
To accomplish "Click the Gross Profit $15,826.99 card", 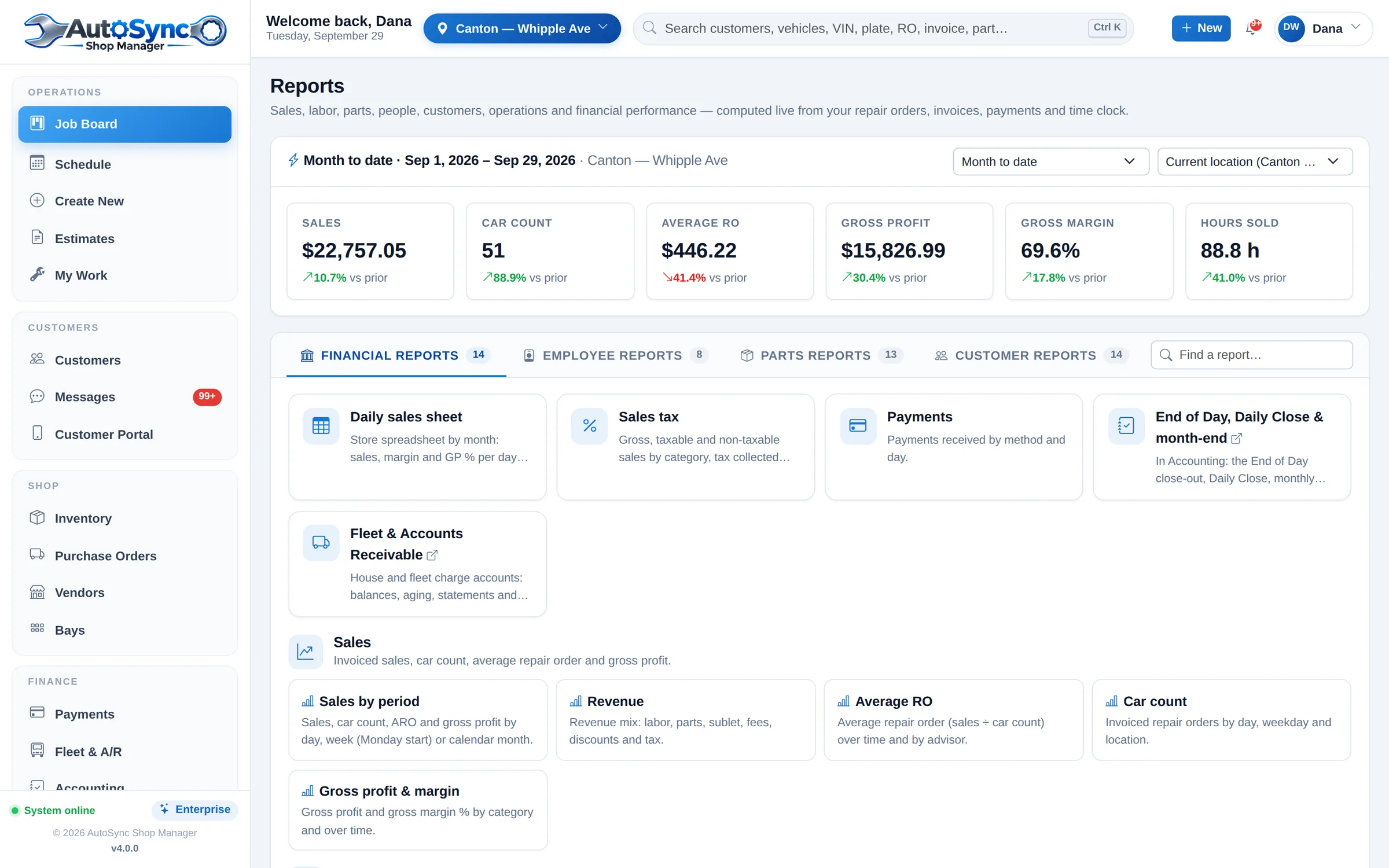I will click(x=909, y=251).
